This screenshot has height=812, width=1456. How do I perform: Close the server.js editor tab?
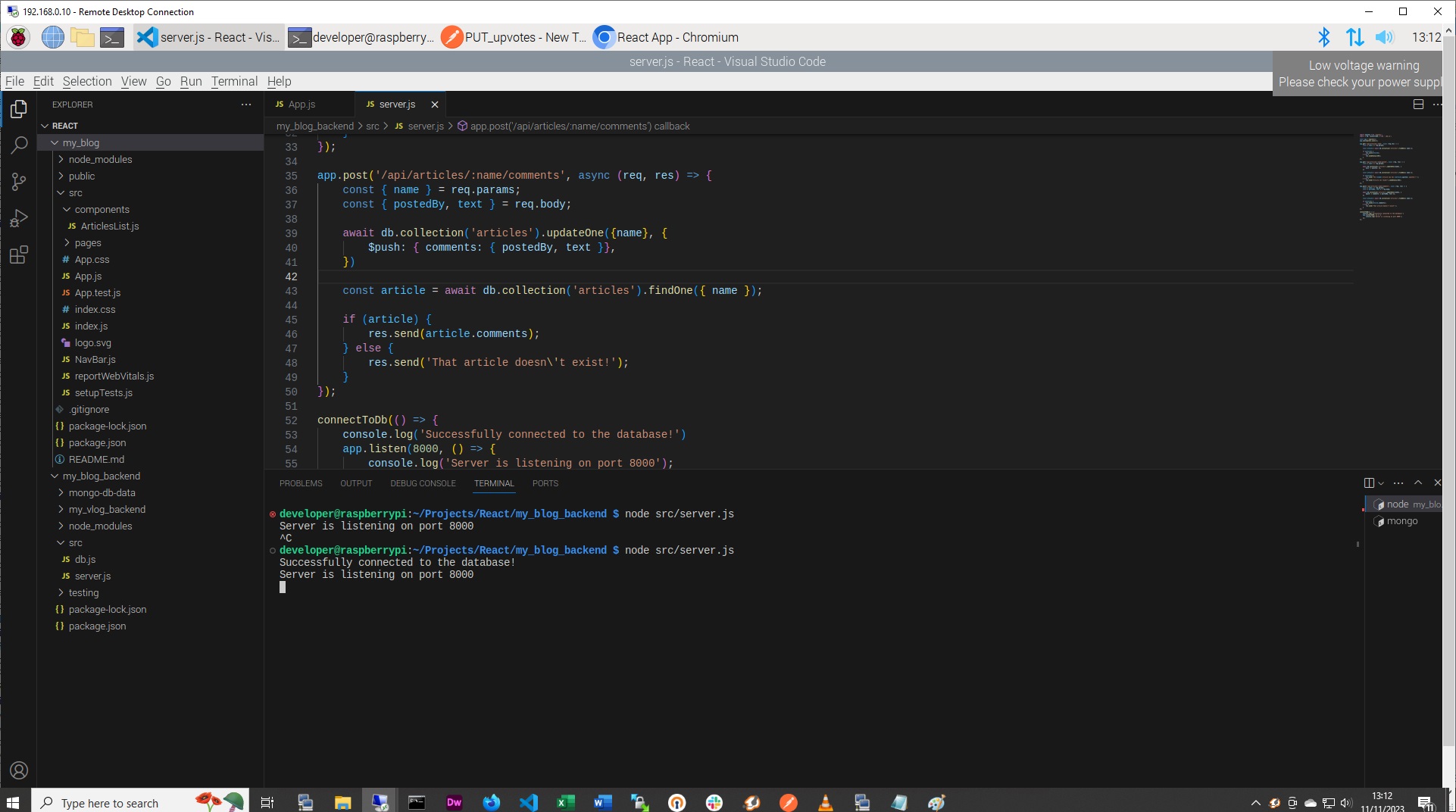pyautogui.click(x=435, y=105)
